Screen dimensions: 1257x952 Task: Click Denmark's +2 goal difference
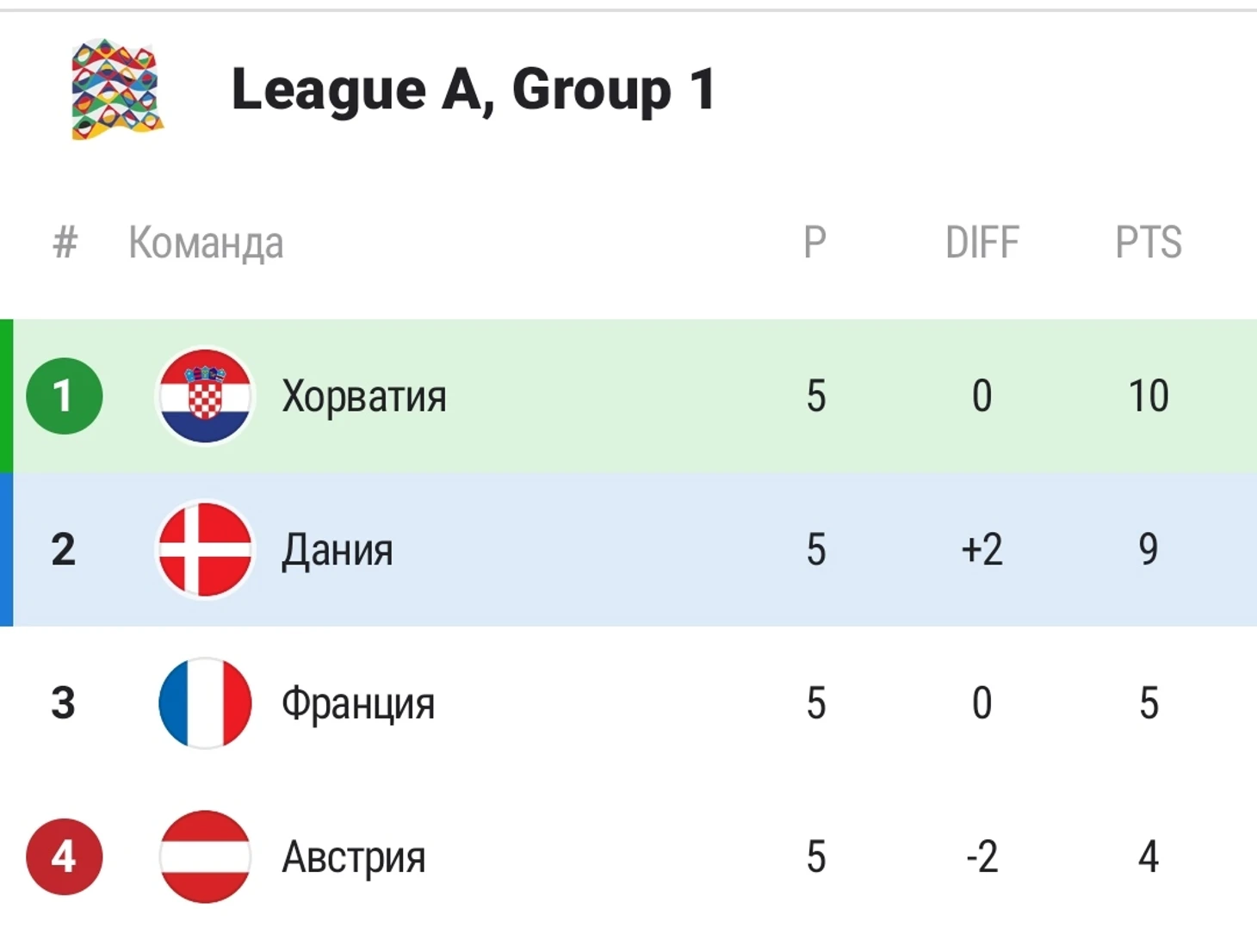click(x=982, y=549)
